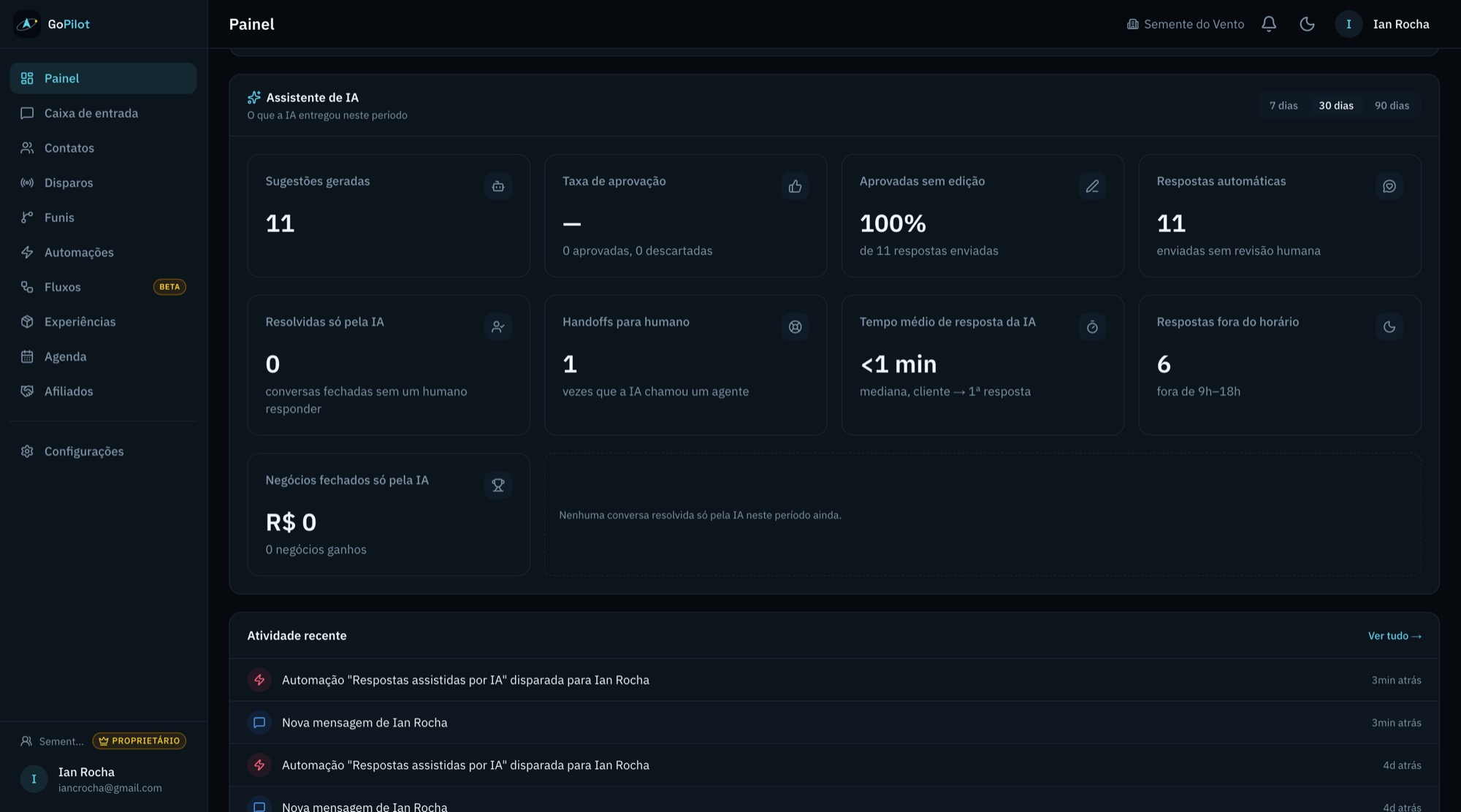1461x812 pixels.
Task: Click the GoPilot logo icon
Action: pos(27,24)
